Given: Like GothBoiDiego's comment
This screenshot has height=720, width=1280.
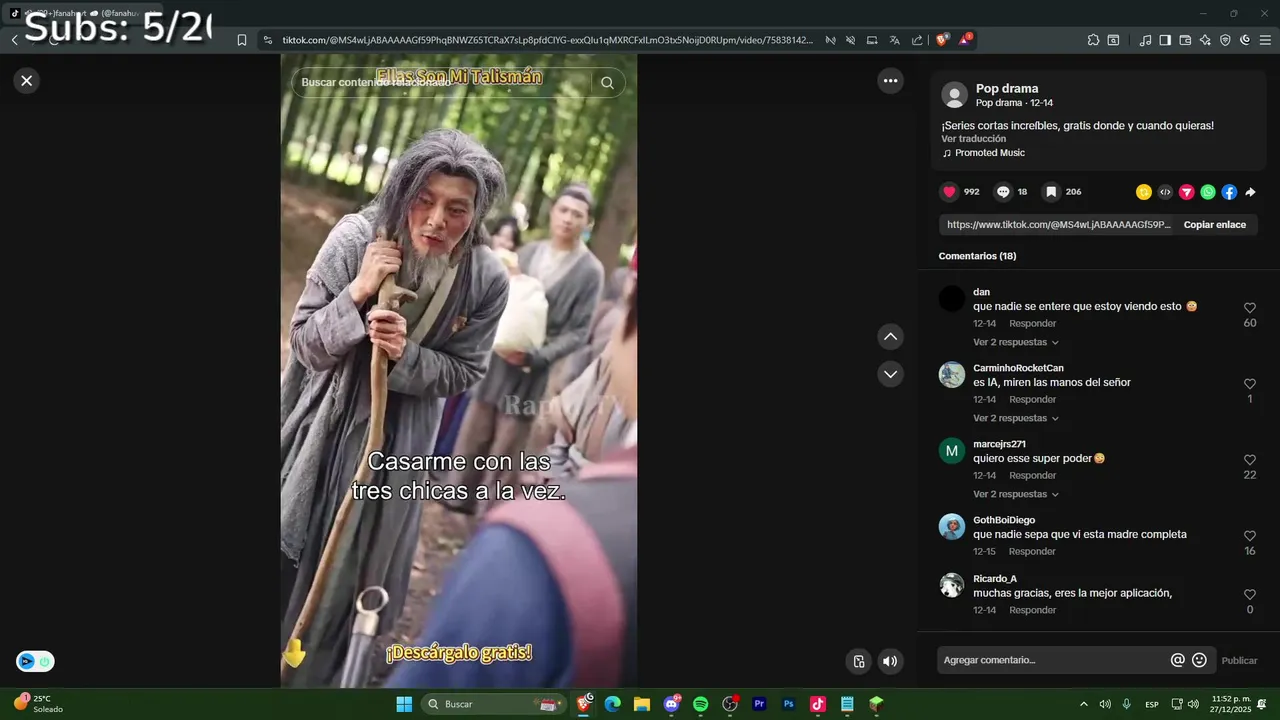Looking at the screenshot, I should [x=1249, y=536].
